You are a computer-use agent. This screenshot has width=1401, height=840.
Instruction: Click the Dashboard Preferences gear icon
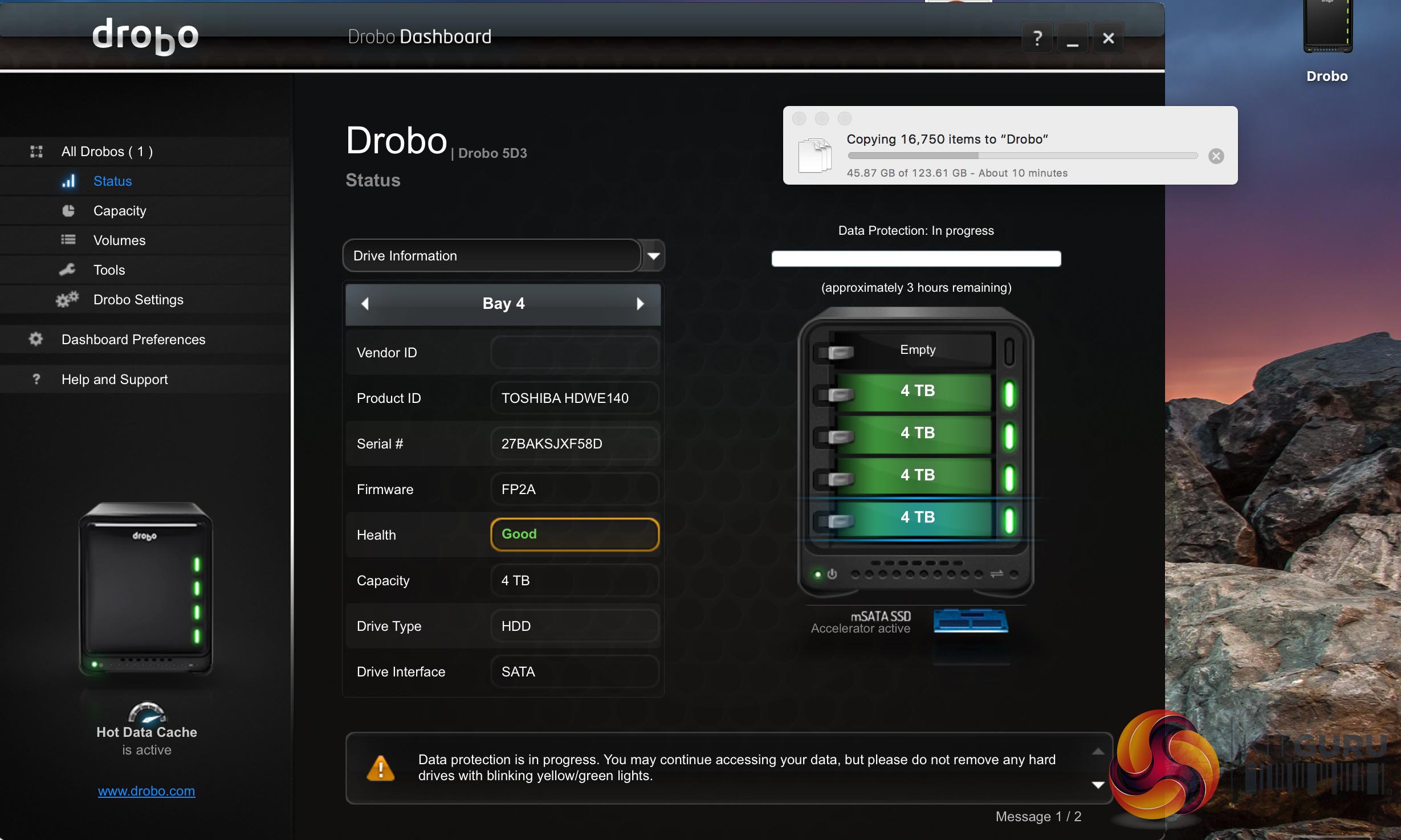click(x=36, y=339)
